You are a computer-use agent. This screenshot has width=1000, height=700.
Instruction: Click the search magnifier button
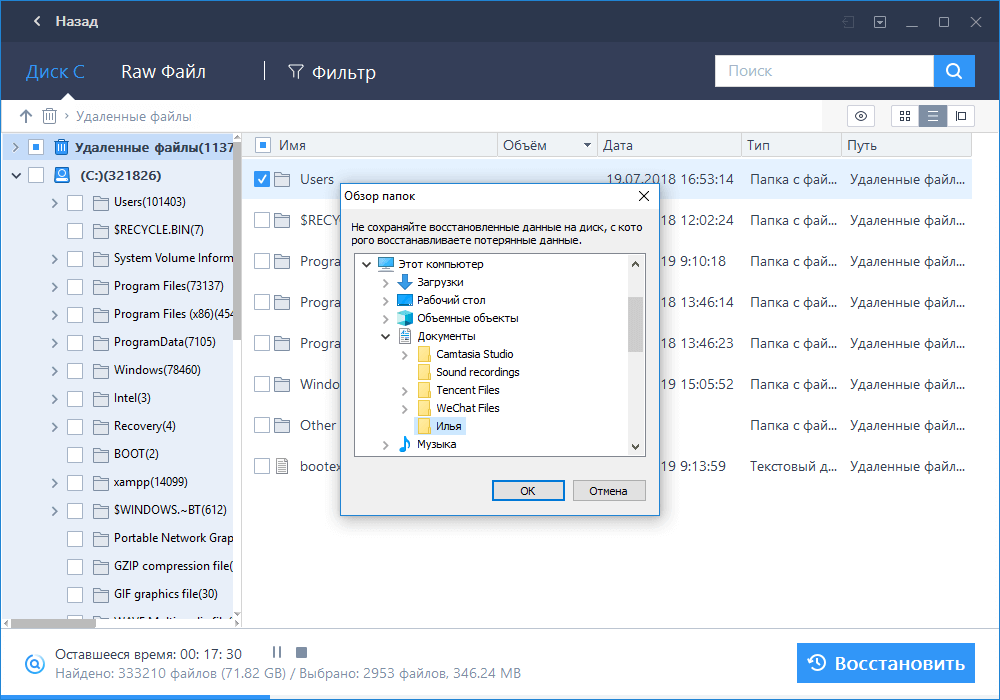[954, 71]
